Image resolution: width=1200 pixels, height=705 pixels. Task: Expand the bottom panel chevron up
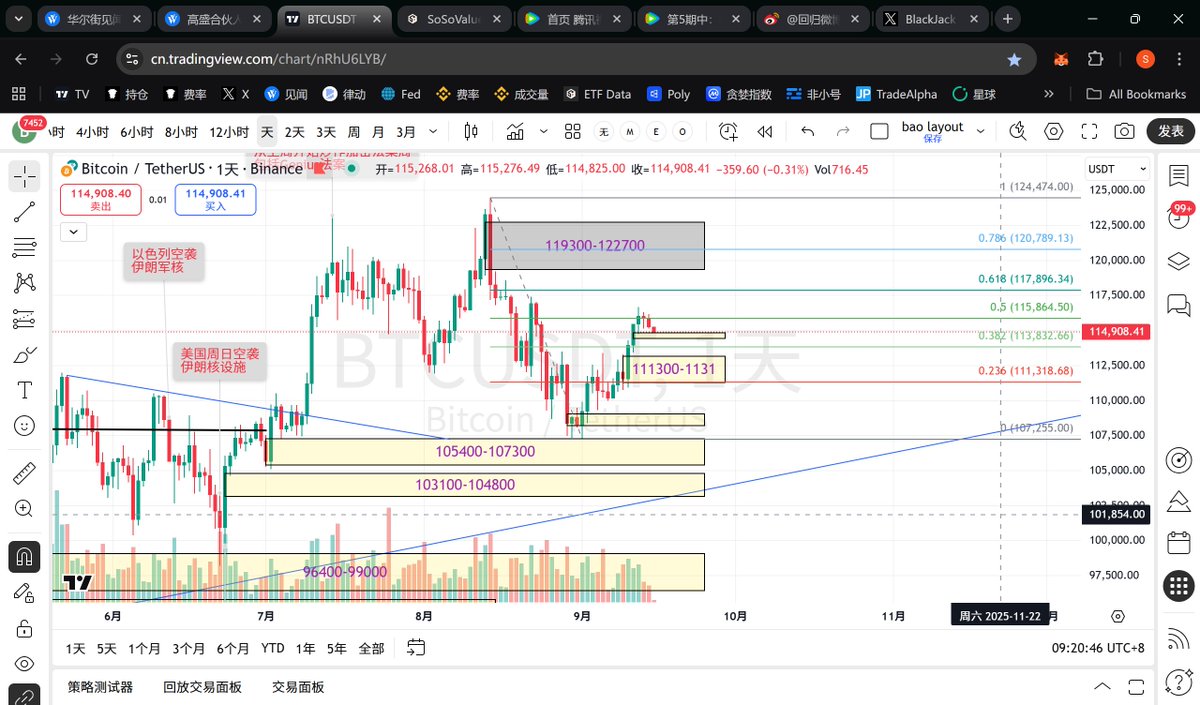pos(1102,687)
